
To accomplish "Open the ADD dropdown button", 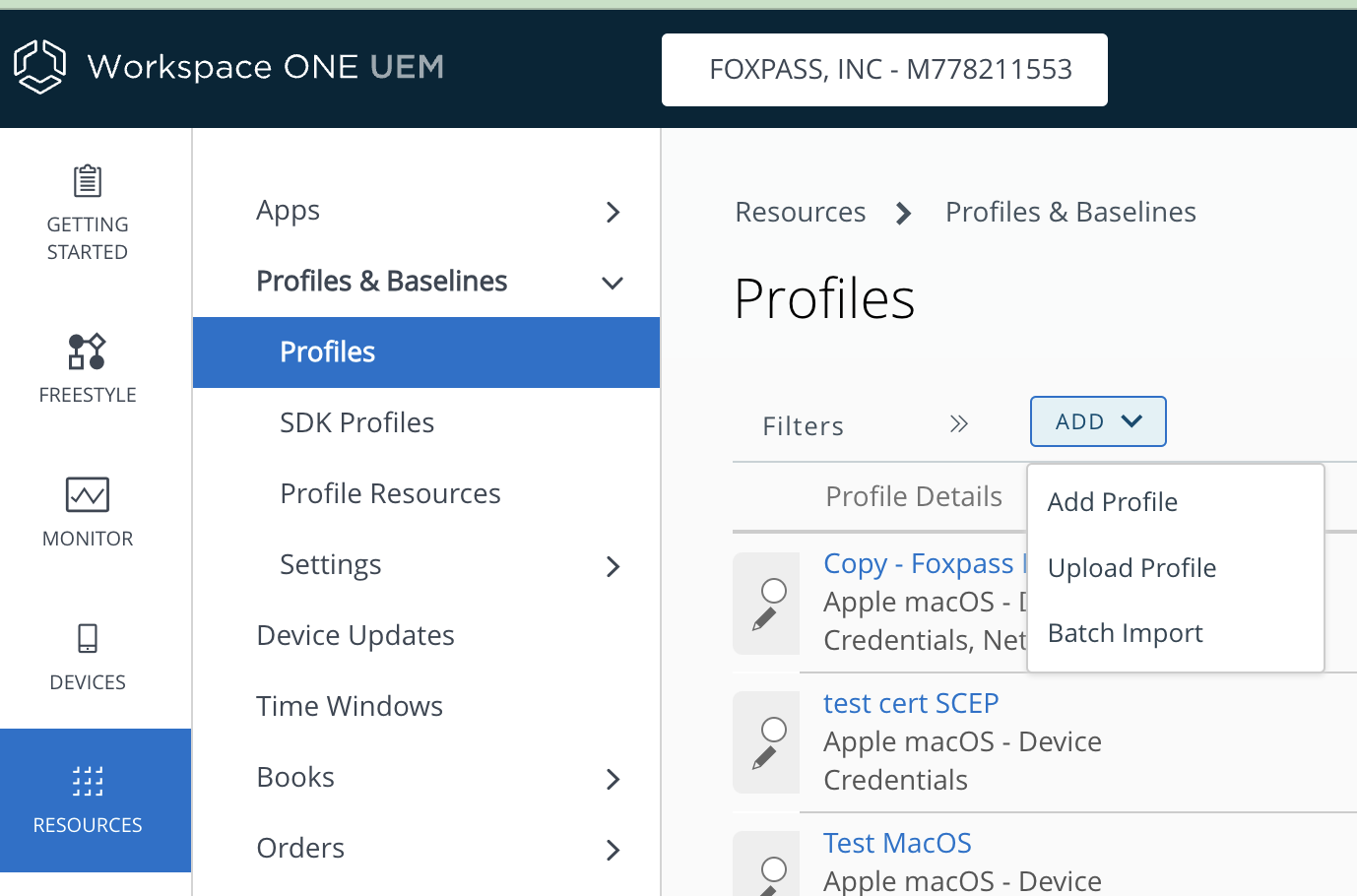I will pos(1098,421).
